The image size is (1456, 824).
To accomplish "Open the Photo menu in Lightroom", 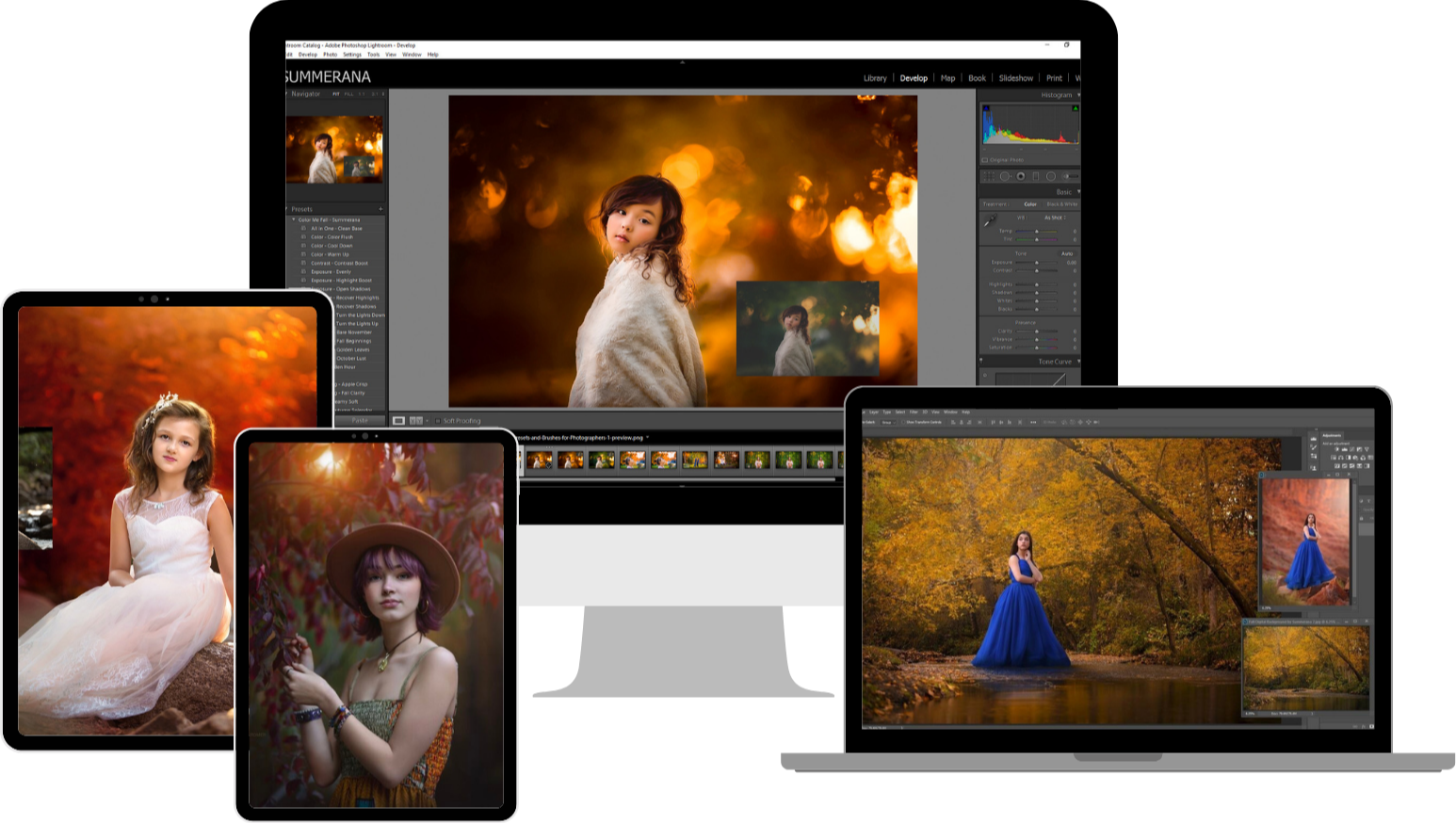I will click(x=330, y=55).
